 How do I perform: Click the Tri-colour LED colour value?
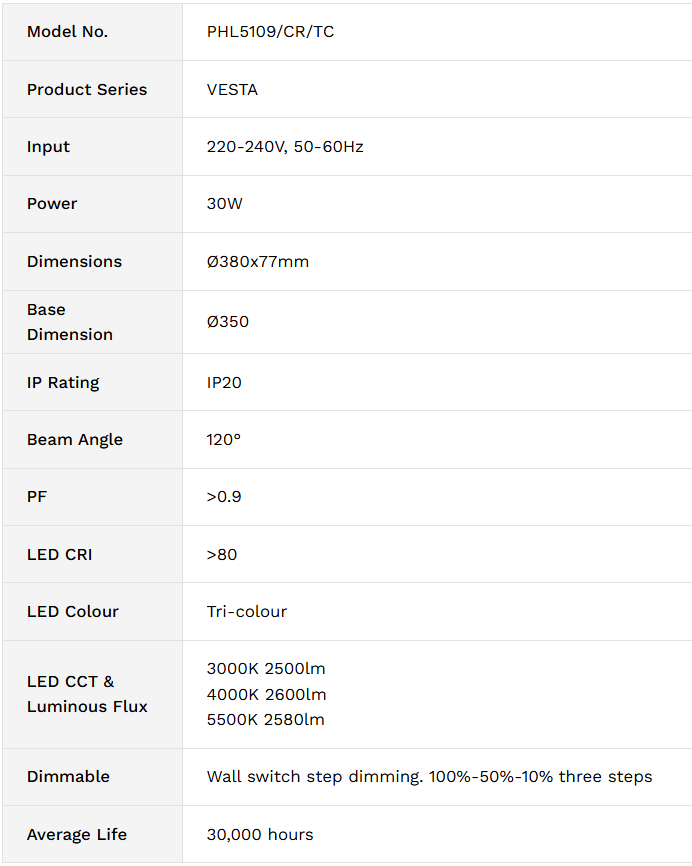pyautogui.click(x=247, y=612)
